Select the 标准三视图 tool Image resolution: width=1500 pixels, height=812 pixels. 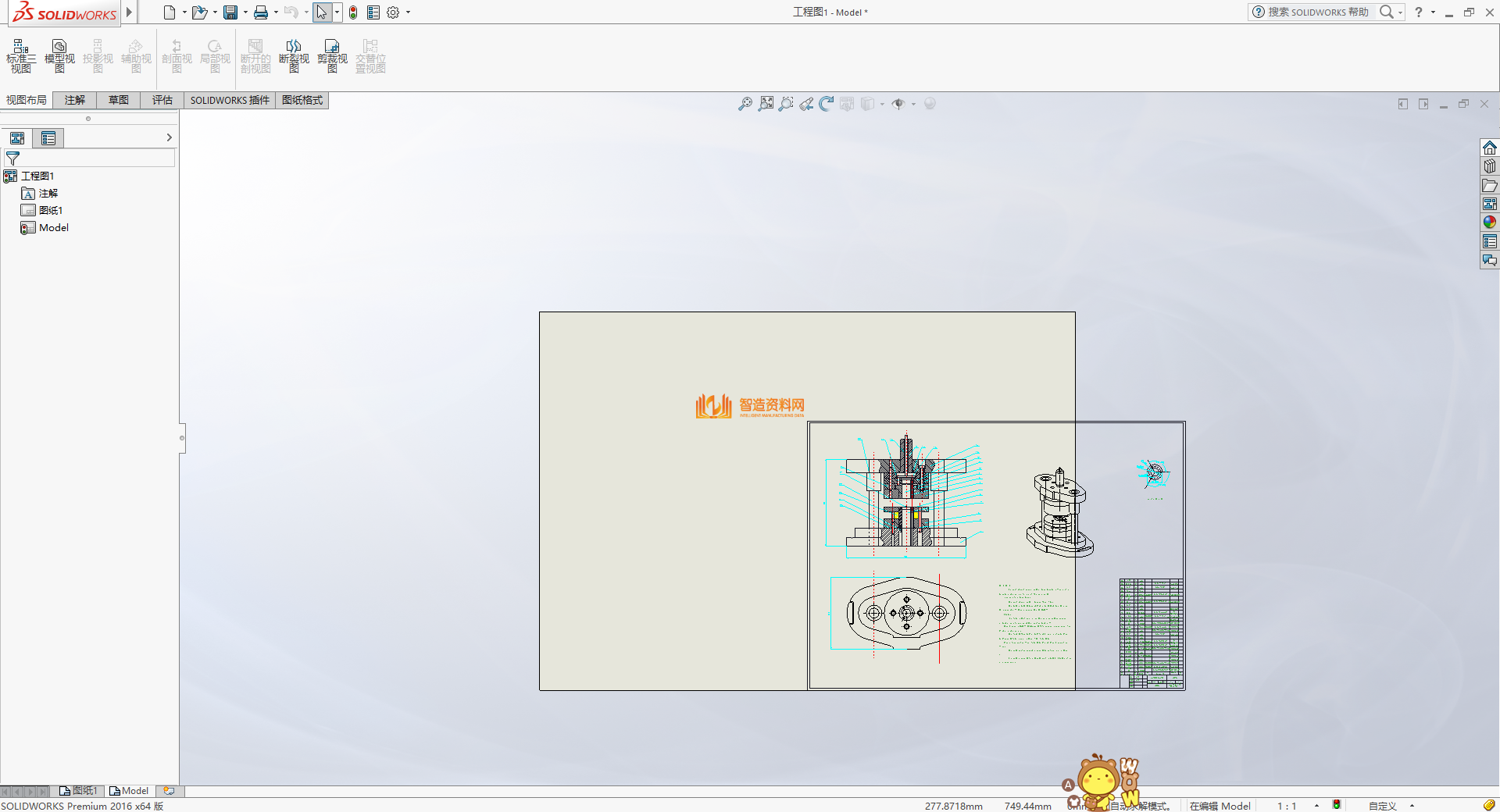(x=21, y=55)
